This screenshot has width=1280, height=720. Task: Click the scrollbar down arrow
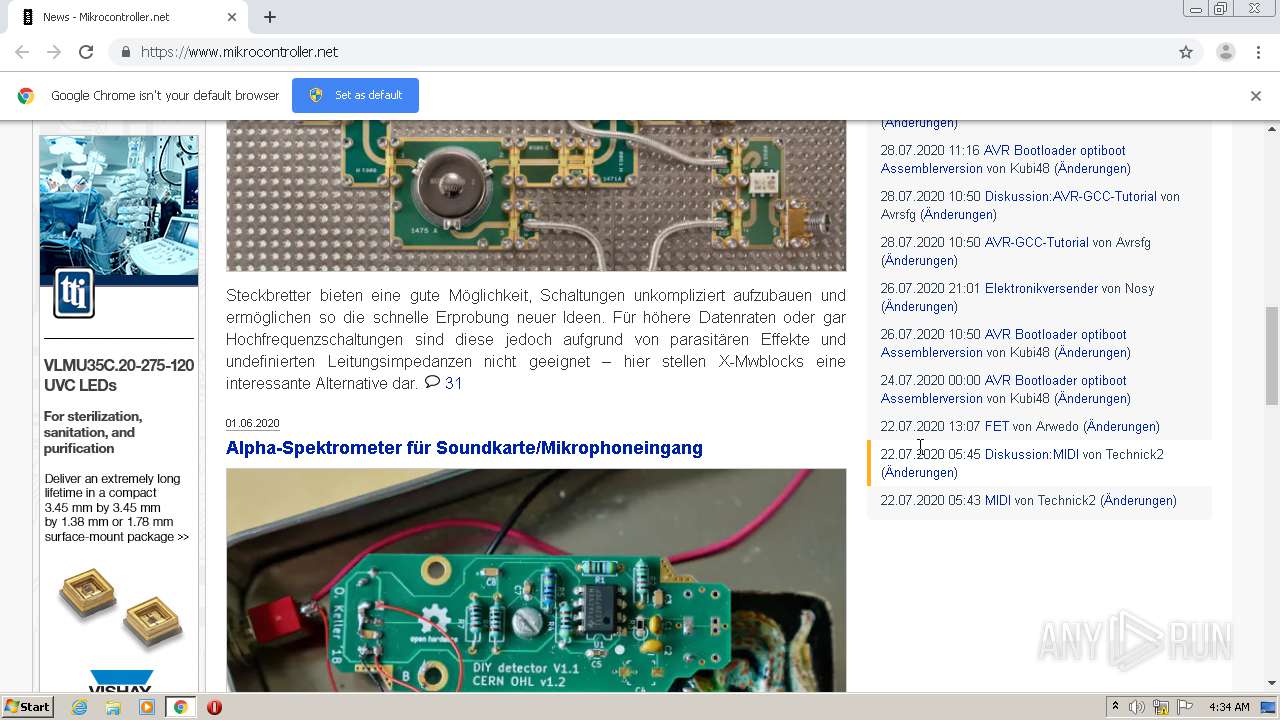[1271, 683]
